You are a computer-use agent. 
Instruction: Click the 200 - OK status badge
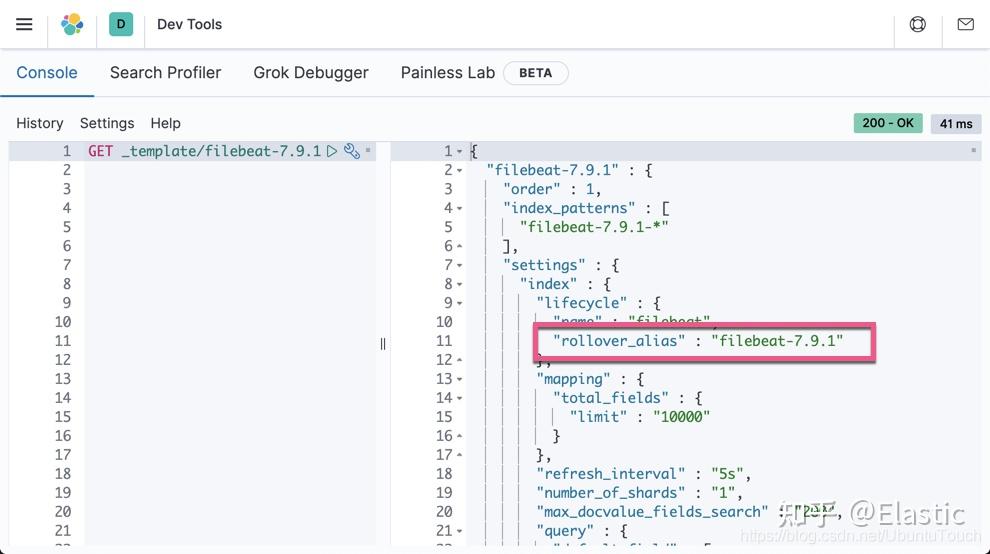(888, 123)
